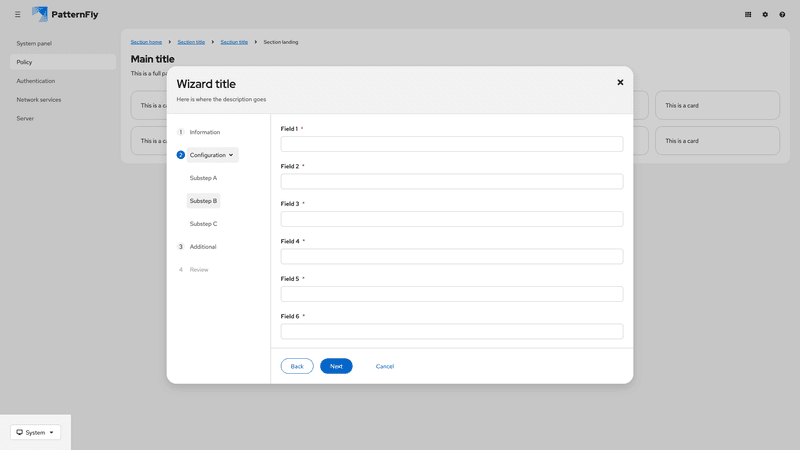Click the 'Section landing' breadcrumb text
Screen dimensions: 800x450
(x=281, y=42)
